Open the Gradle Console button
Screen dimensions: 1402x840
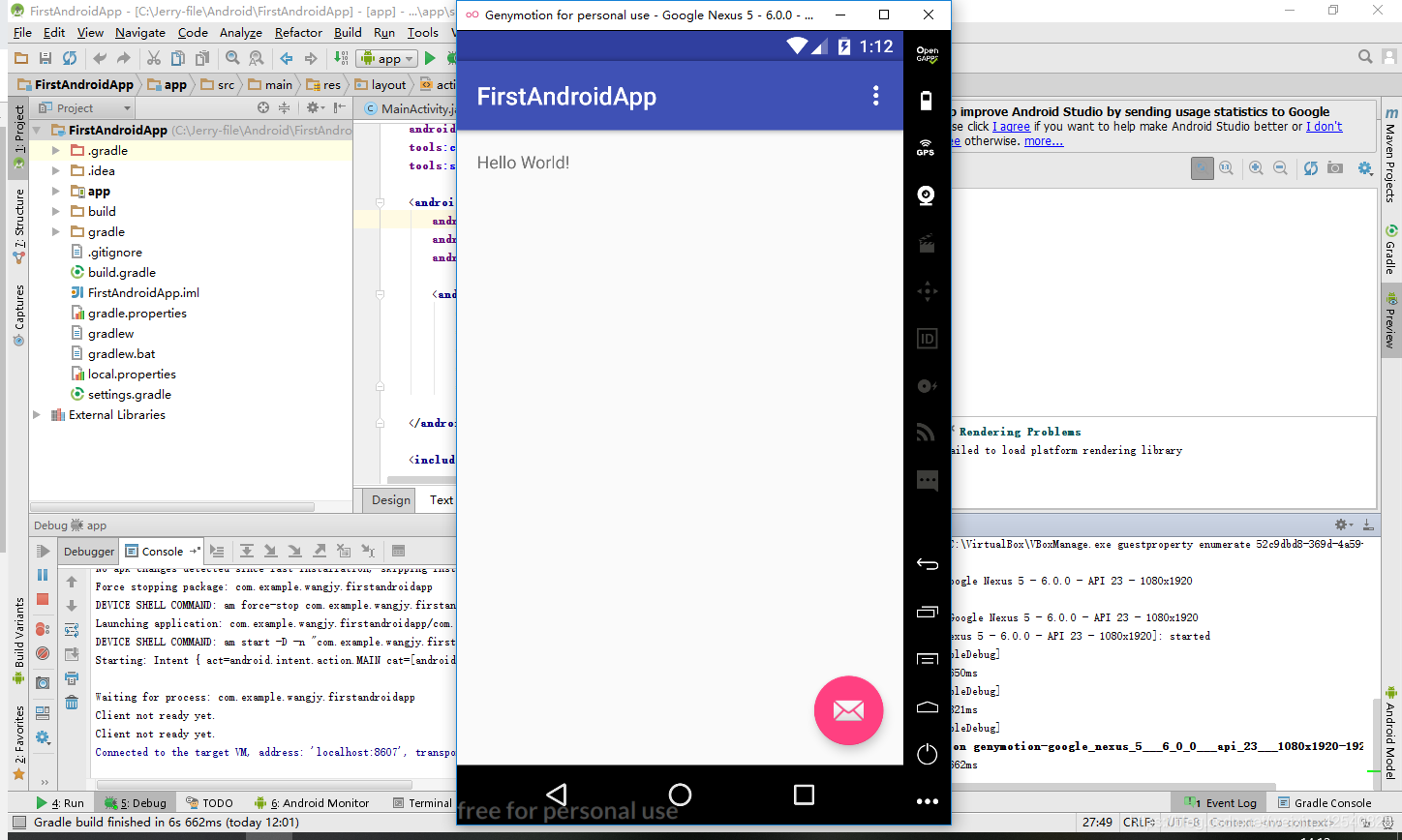pyautogui.click(x=1324, y=803)
